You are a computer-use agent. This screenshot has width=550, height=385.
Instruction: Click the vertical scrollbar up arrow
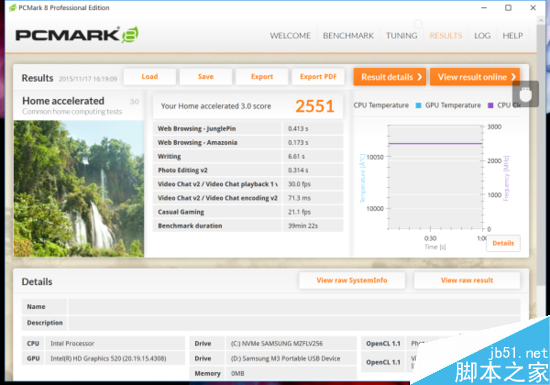[541, 21]
